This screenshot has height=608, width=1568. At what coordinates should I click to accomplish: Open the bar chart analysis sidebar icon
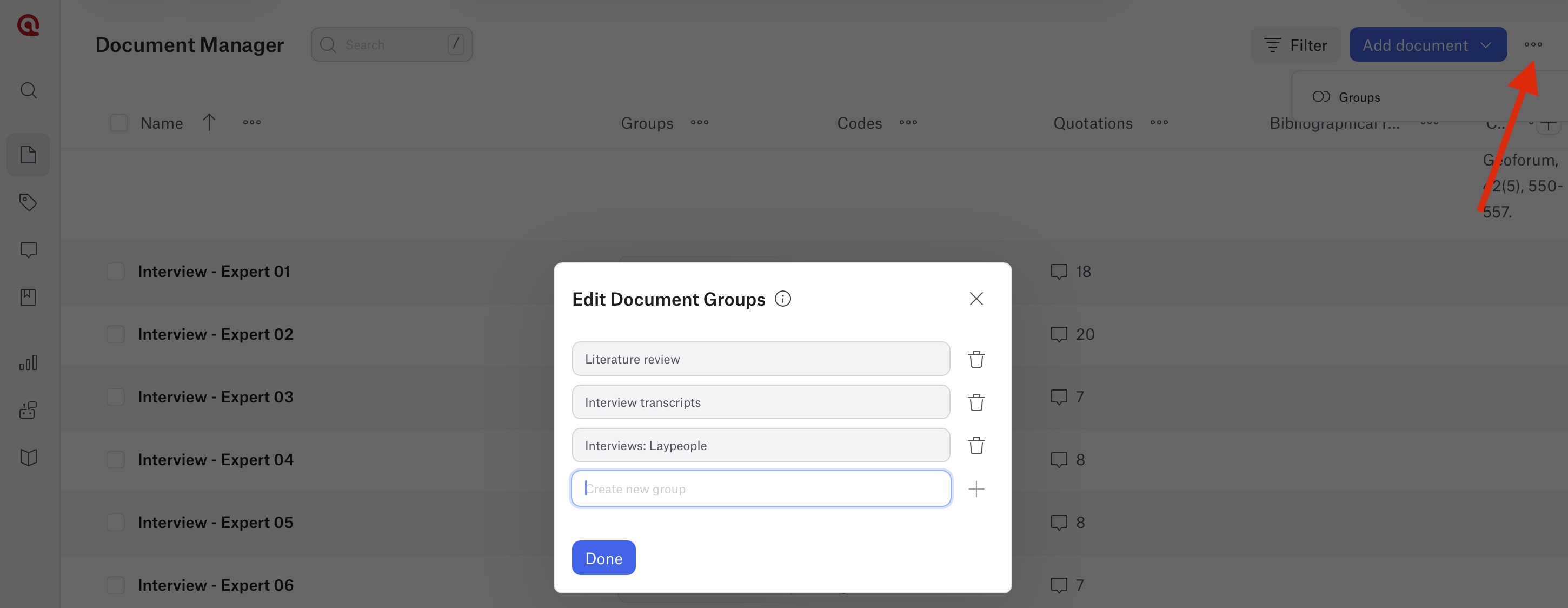[28, 363]
